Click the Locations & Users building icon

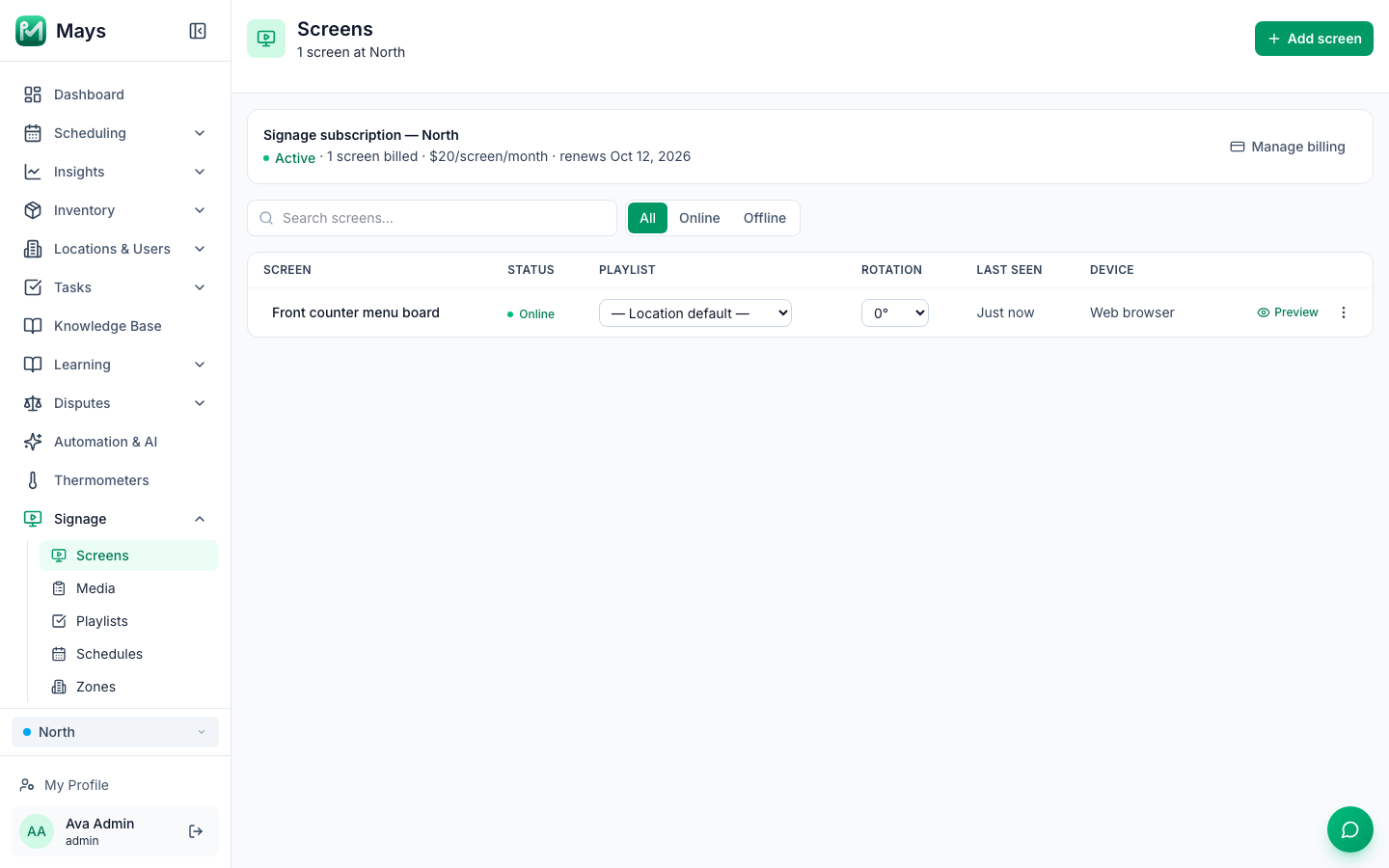[33, 249]
